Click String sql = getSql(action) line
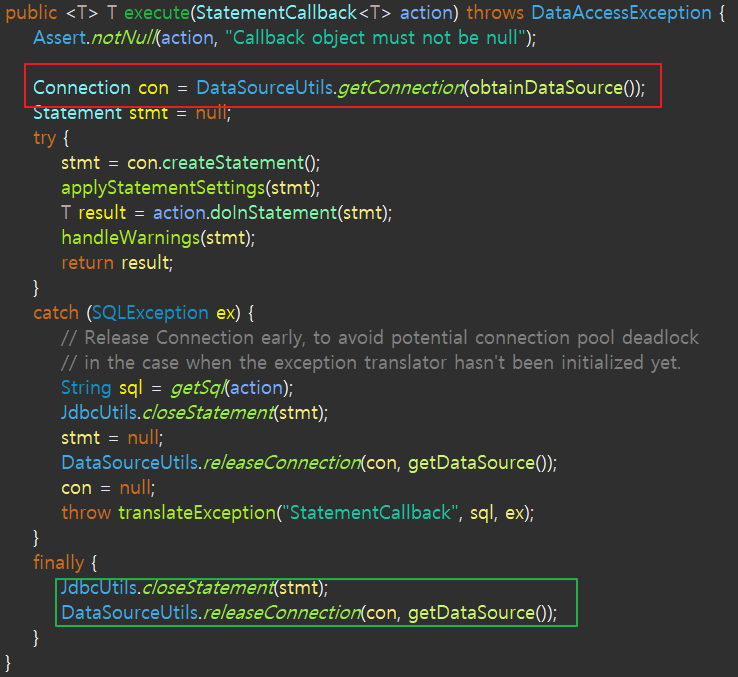 [x=177, y=388]
